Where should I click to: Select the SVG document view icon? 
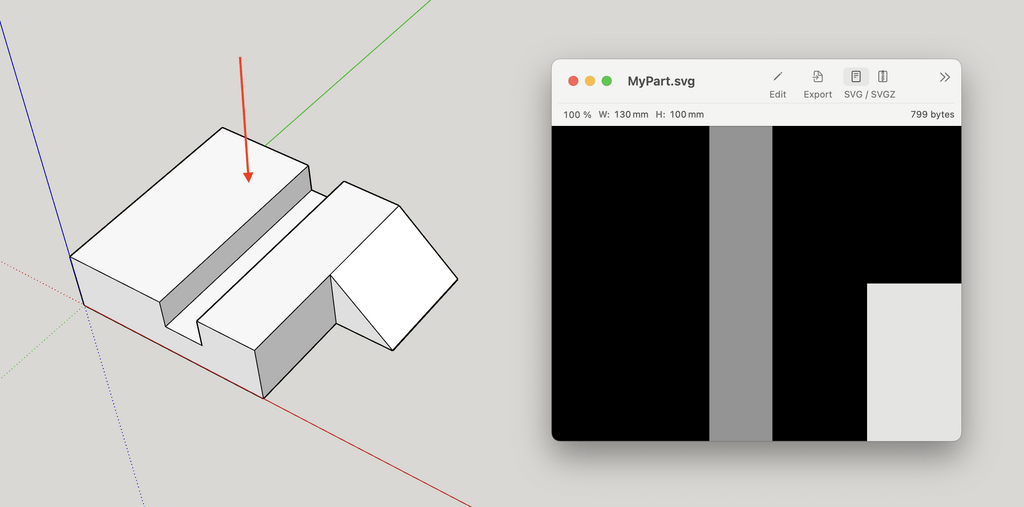(856, 76)
